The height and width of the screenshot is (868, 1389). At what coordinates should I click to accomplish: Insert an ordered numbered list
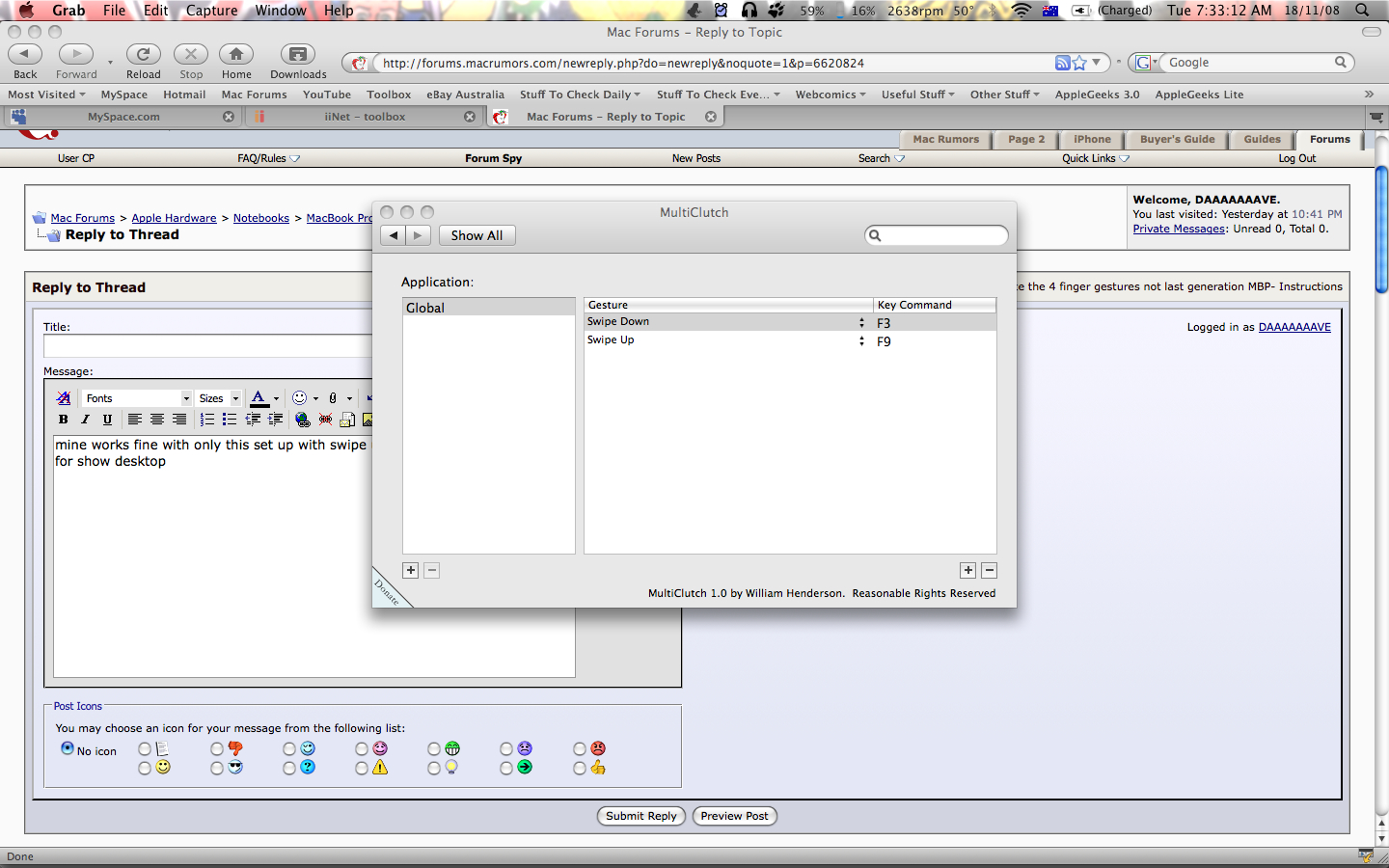point(207,420)
